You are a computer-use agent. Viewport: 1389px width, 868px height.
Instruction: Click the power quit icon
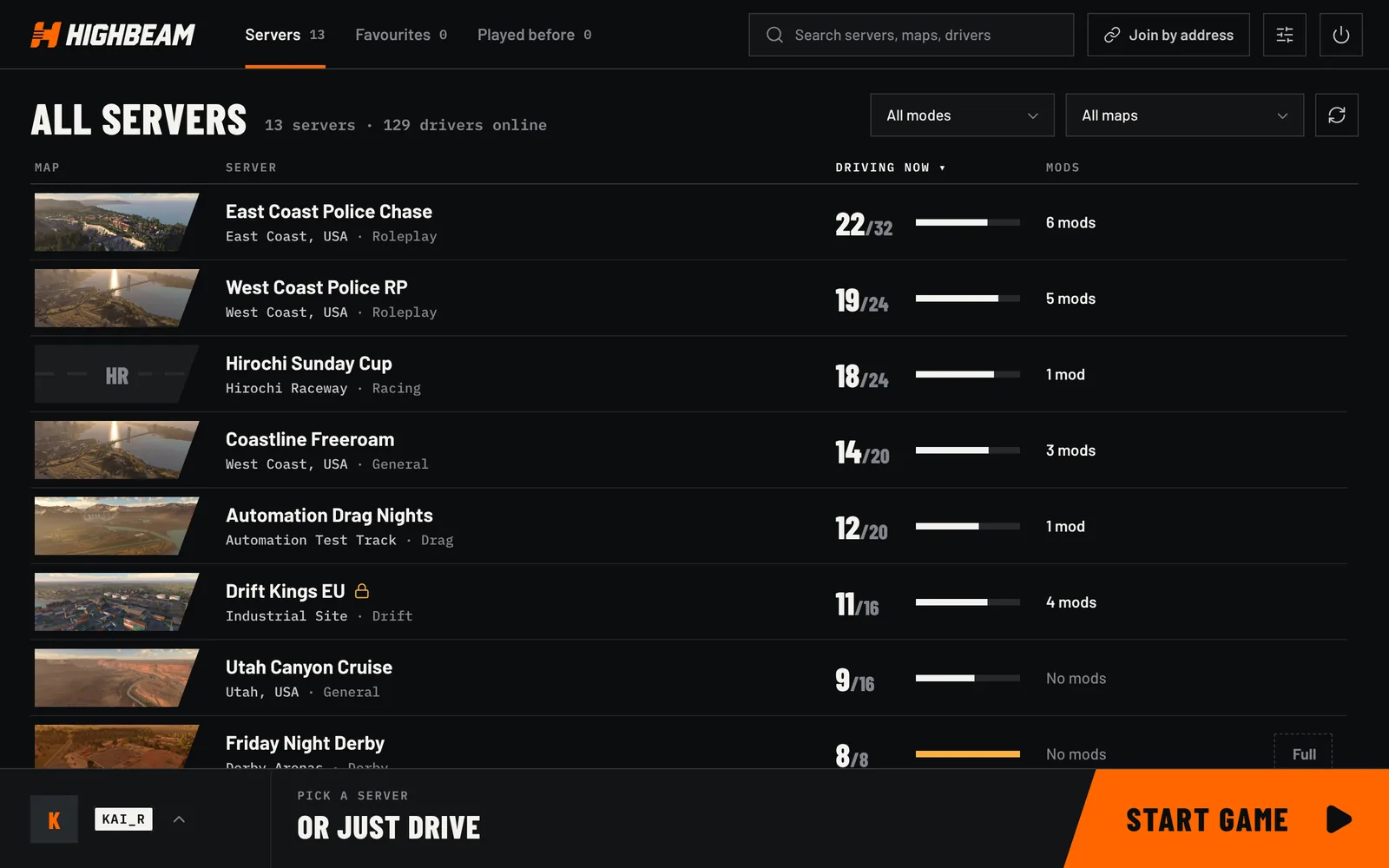pyautogui.click(x=1340, y=35)
